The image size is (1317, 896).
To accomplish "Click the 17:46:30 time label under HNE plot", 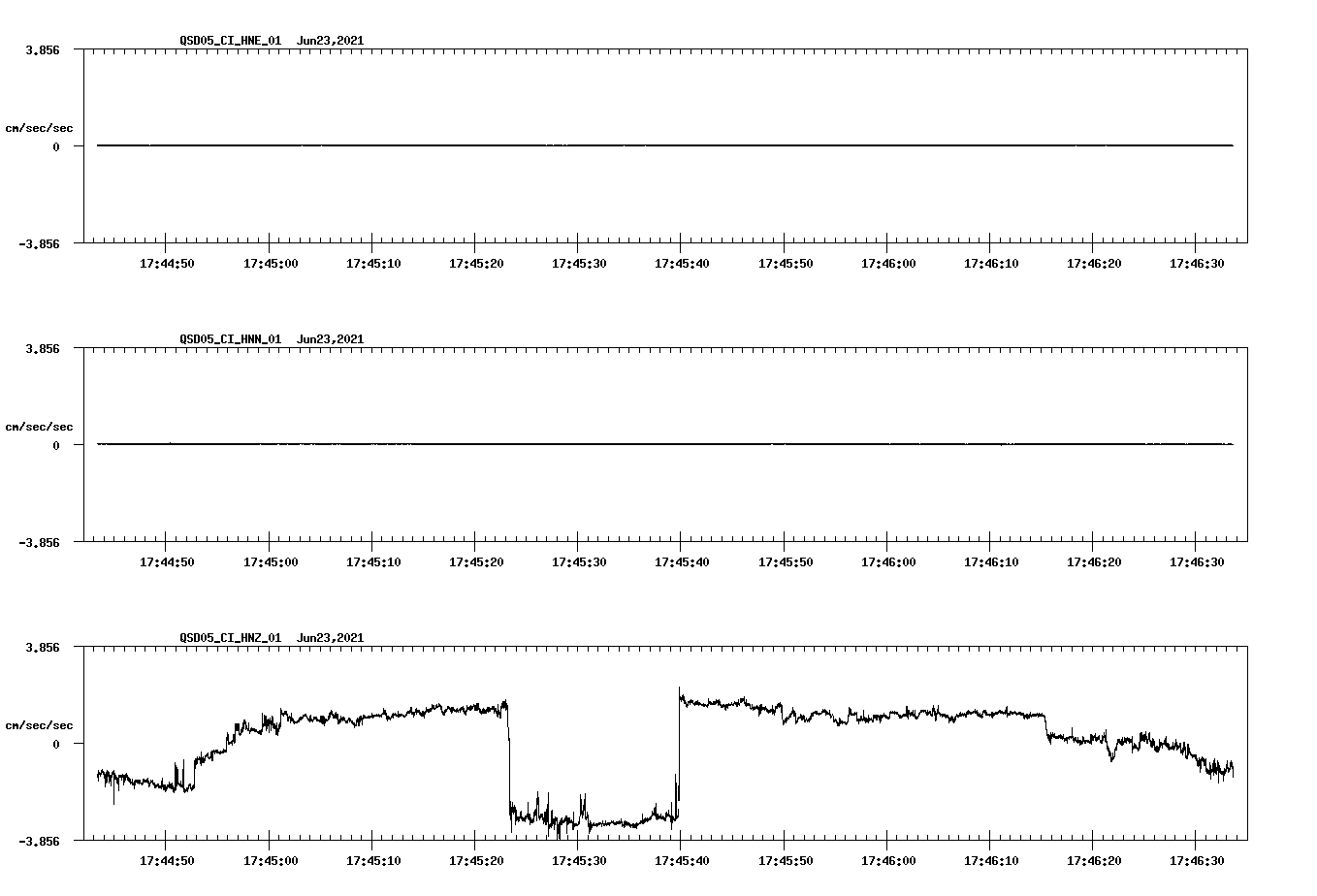I will click(1197, 263).
